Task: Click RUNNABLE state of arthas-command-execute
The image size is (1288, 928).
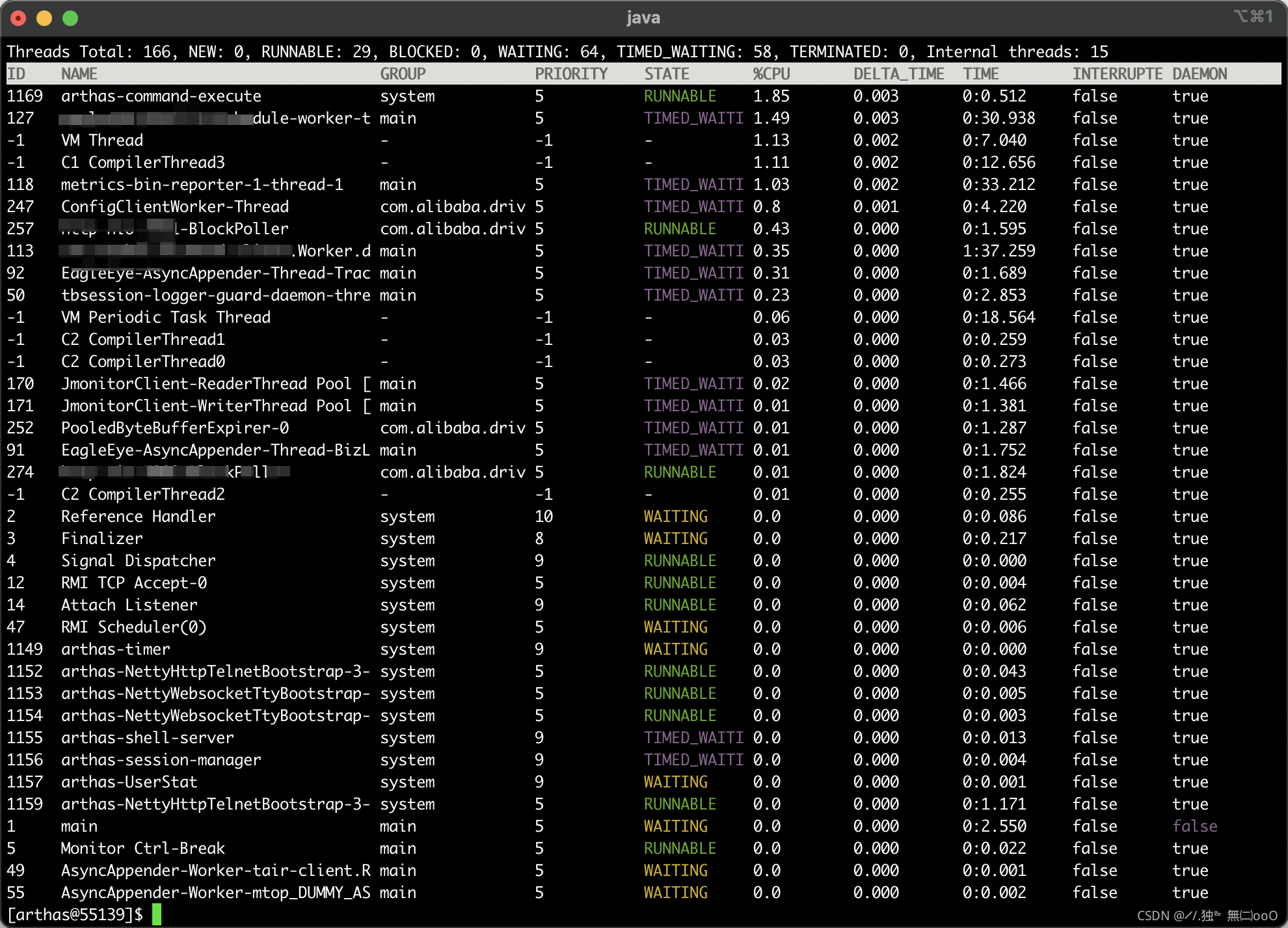Action: pos(680,96)
